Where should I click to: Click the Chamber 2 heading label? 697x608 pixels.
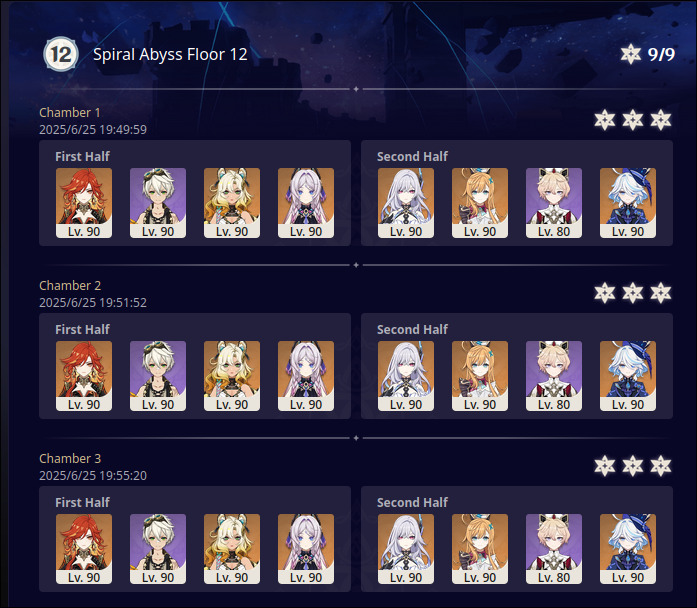point(70,285)
